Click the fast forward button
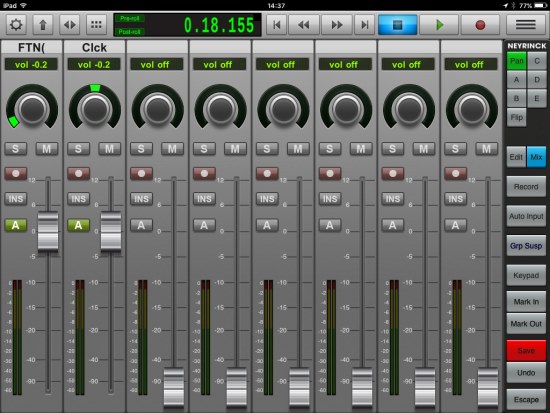Image resolution: width=550 pixels, height=413 pixels. tap(337, 25)
